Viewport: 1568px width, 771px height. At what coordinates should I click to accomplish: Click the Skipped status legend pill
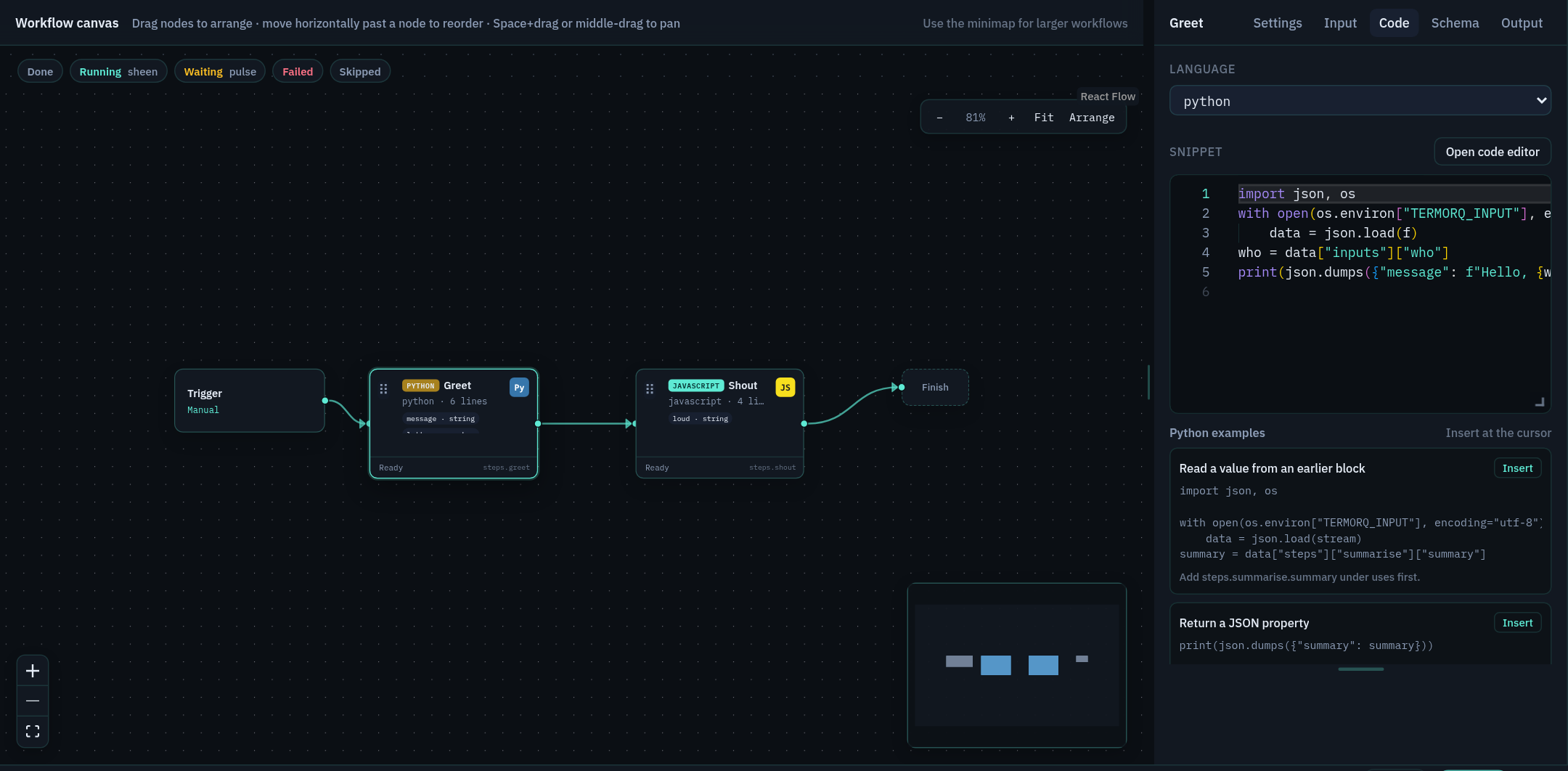pyautogui.click(x=360, y=71)
